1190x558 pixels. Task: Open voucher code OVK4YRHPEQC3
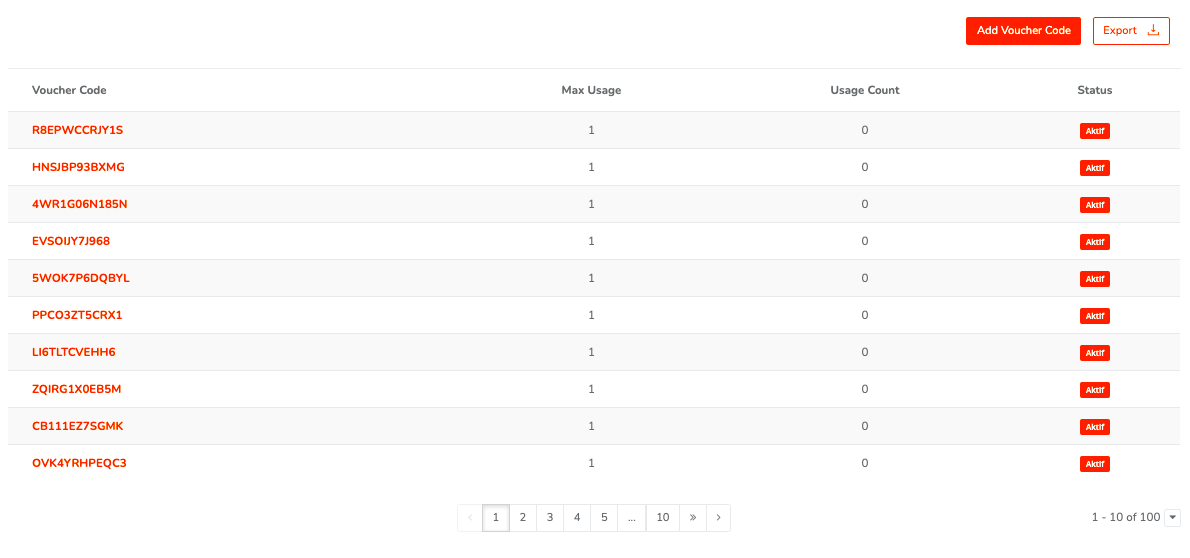(79, 463)
